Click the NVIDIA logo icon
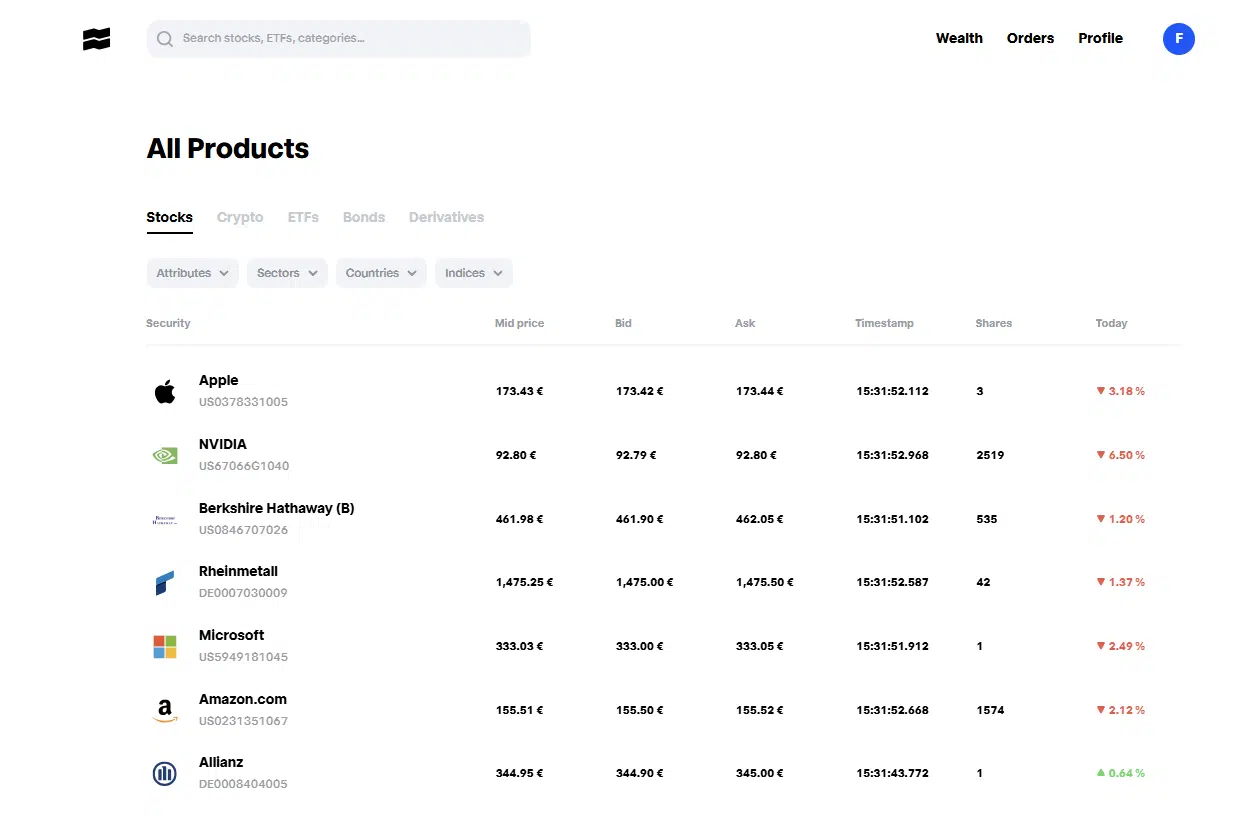This screenshot has height=819, width=1238. [165, 455]
